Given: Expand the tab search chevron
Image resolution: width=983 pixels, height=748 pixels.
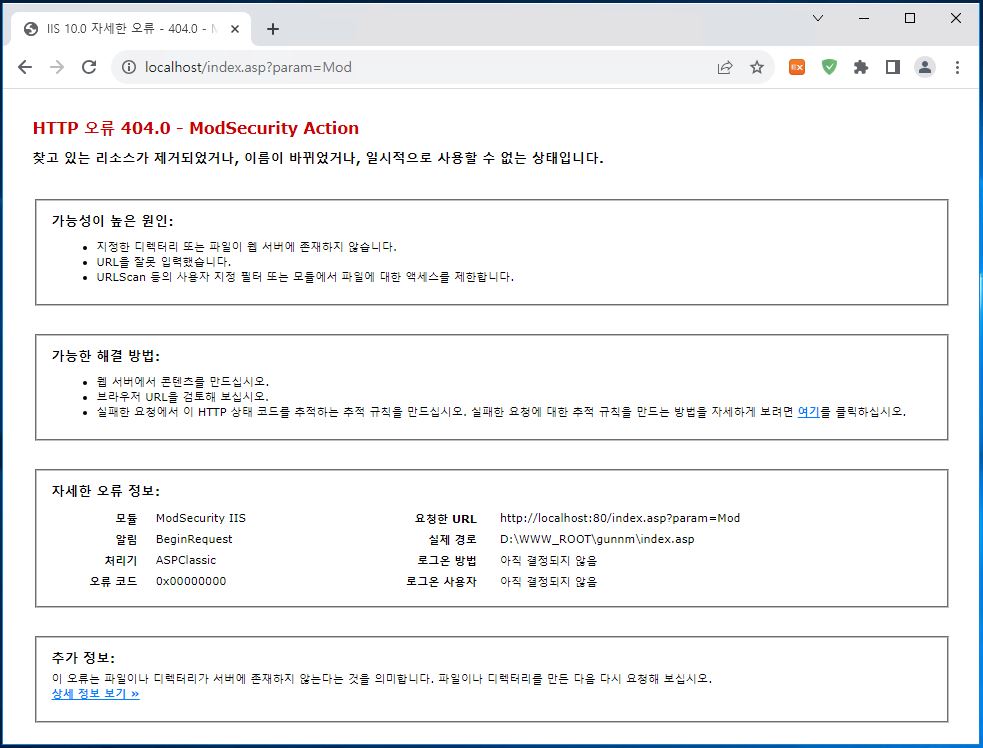Looking at the screenshot, I should 817,18.
